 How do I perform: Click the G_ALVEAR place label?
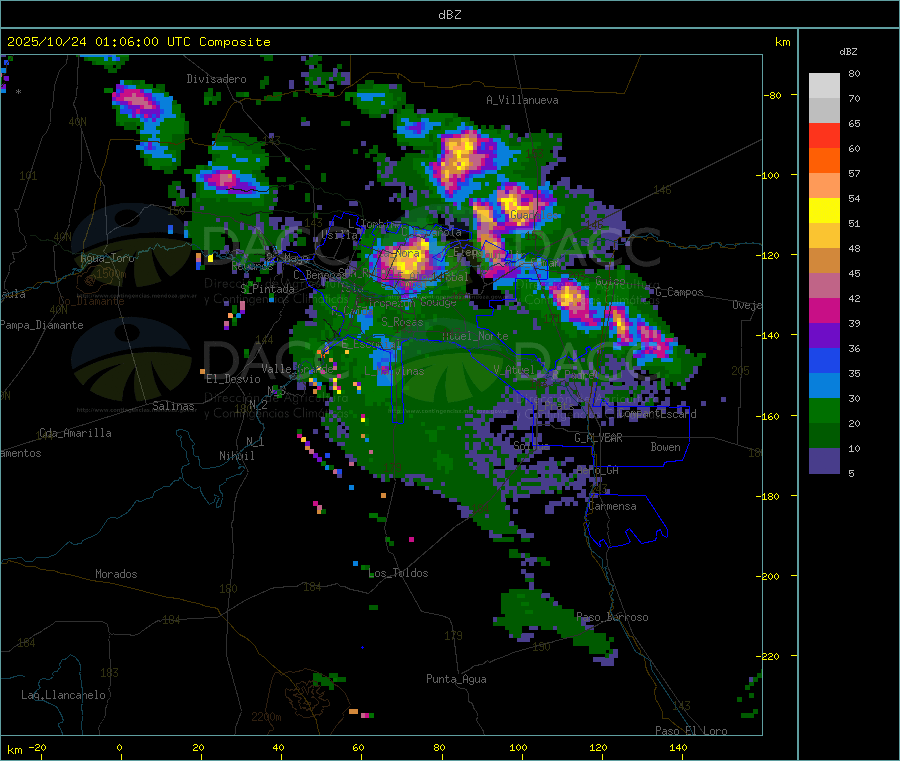[598, 438]
